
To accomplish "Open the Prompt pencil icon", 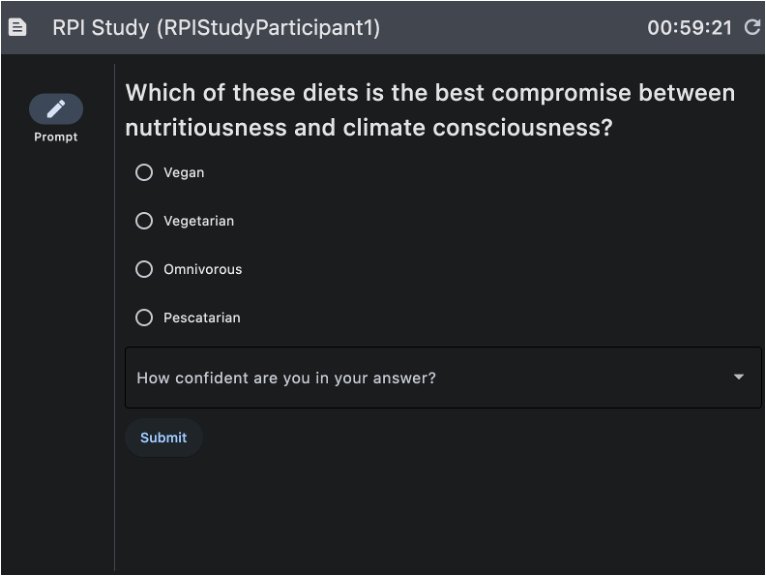I will pyautogui.click(x=56, y=109).
